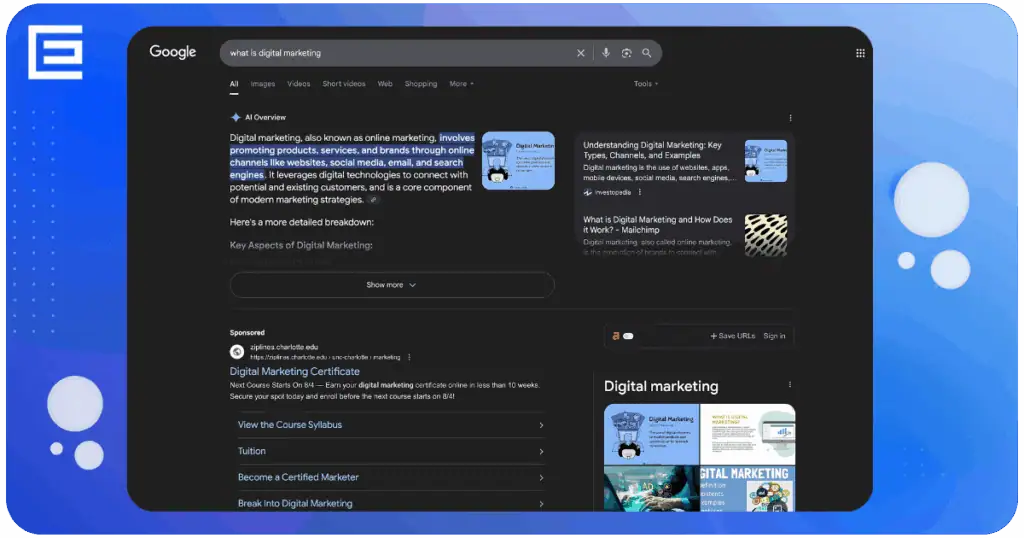Viewport: 1024px width, 538px height.
Task: Open top-left image in Digital marketing panel
Action: tap(651, 434)
